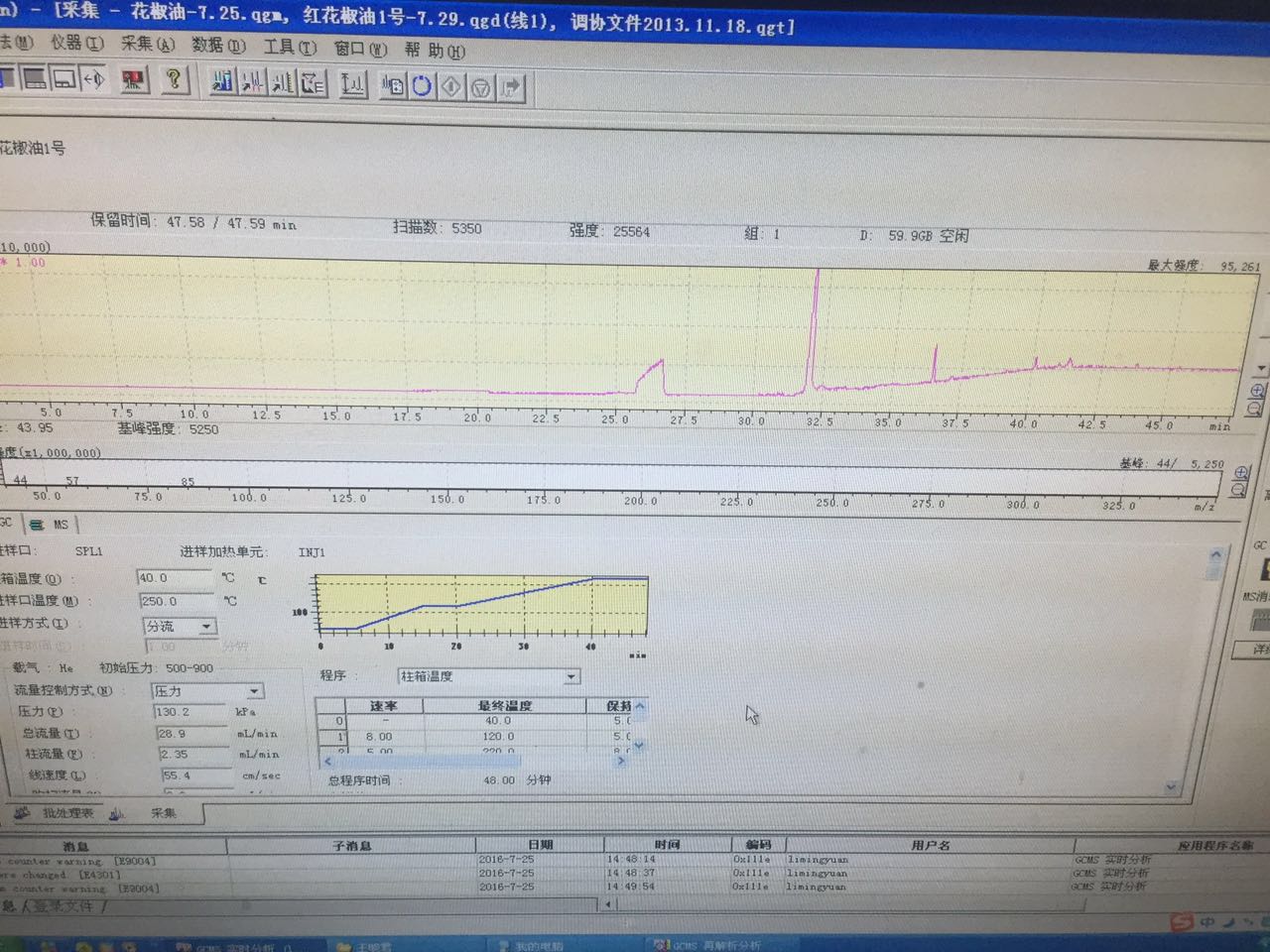Click the 编码 column header in log
Image resolution: width=1270 pixels, height=952 pixels.
pos(758,845)
